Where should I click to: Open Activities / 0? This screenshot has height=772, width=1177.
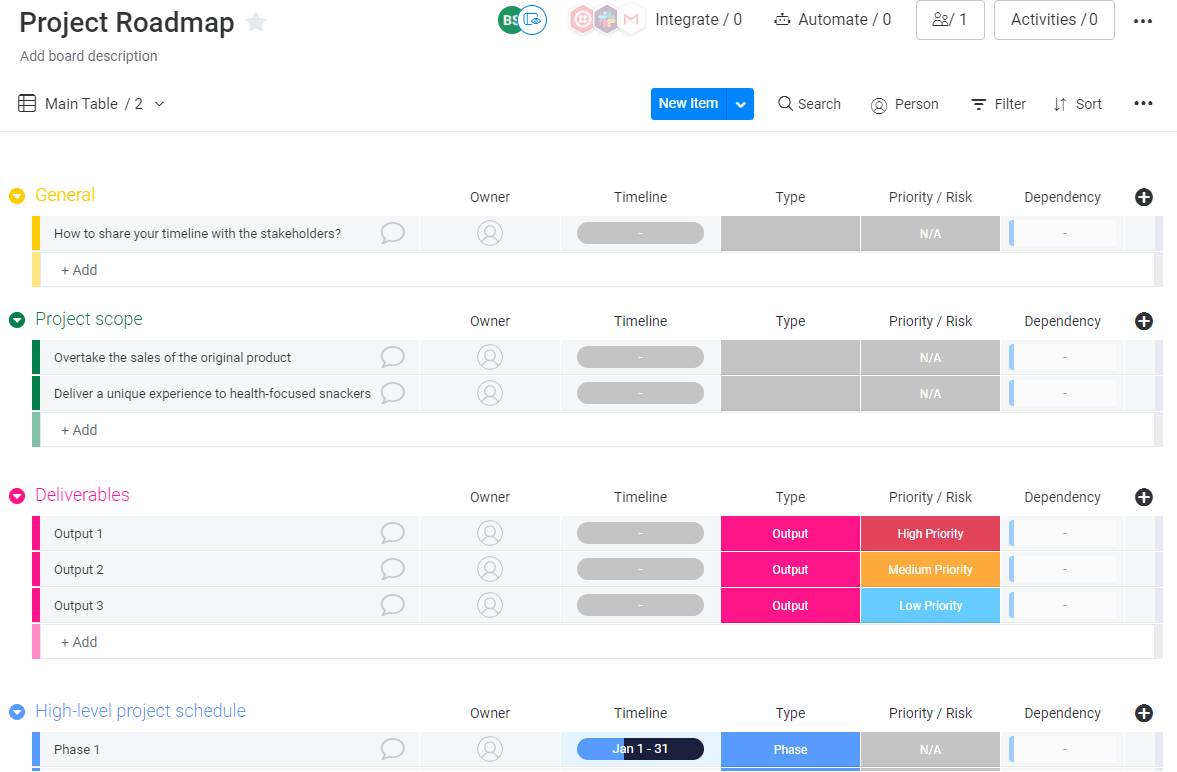tap(1054, 20)
